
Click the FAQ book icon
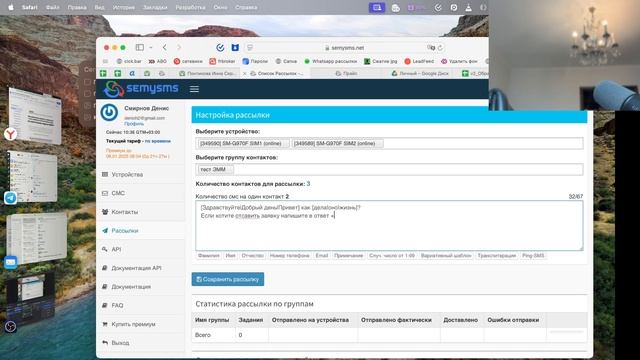pos(105,305)
